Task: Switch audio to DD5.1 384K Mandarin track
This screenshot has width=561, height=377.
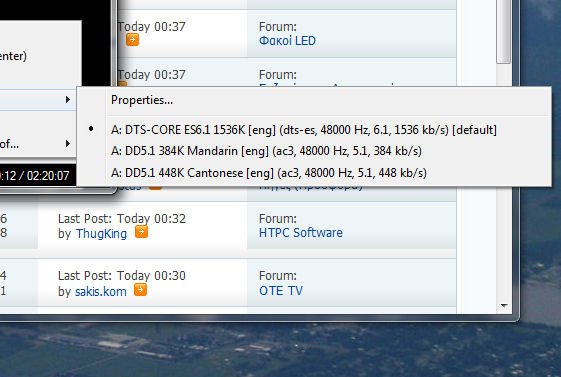Action: coord(266,151)
